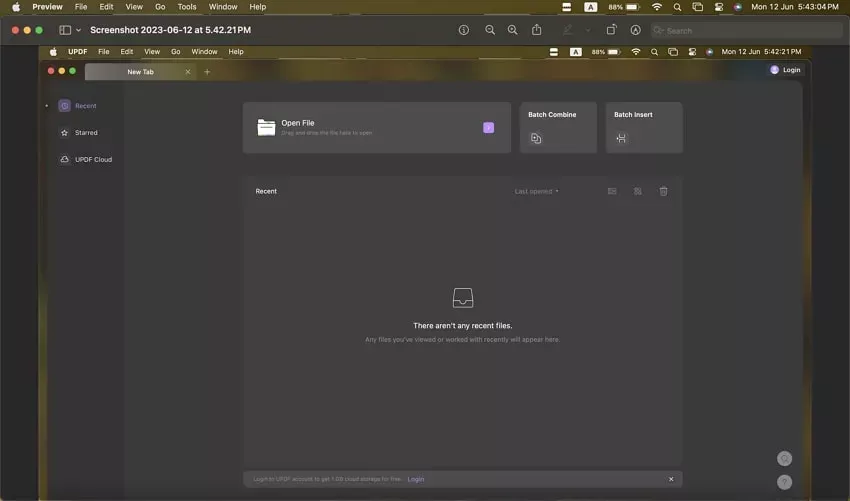Image resolution: width=850 pixels, height=501 pixels.
Task: Open Siri in top menu bar
Action: [x=738, y=7]
